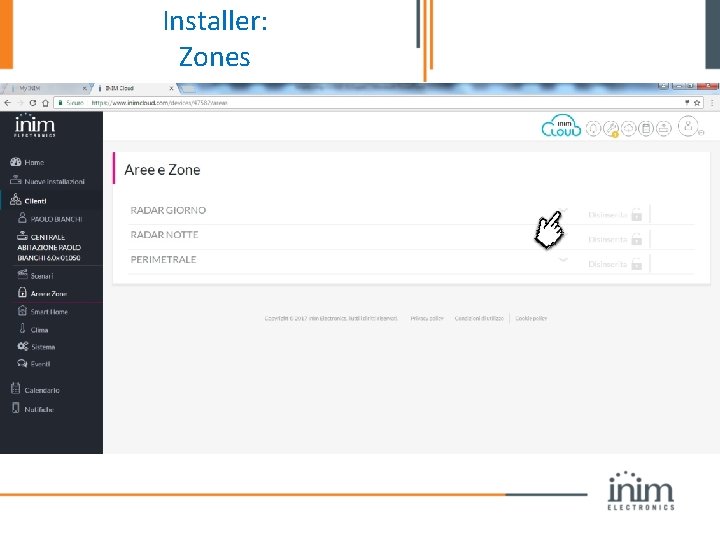
Task: Click the Clima thermometer icon
Action: (22, 328)
